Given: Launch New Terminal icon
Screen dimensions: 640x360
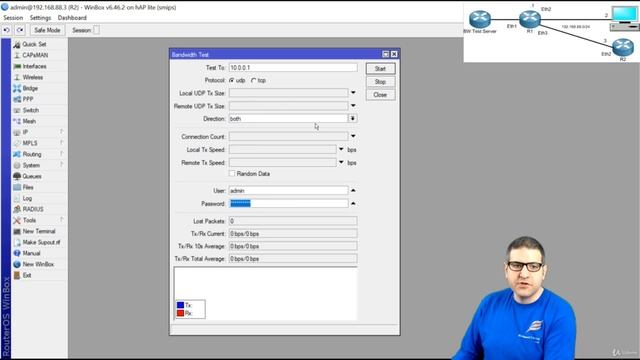Looking at the screenshot, I should coord(17,231).
